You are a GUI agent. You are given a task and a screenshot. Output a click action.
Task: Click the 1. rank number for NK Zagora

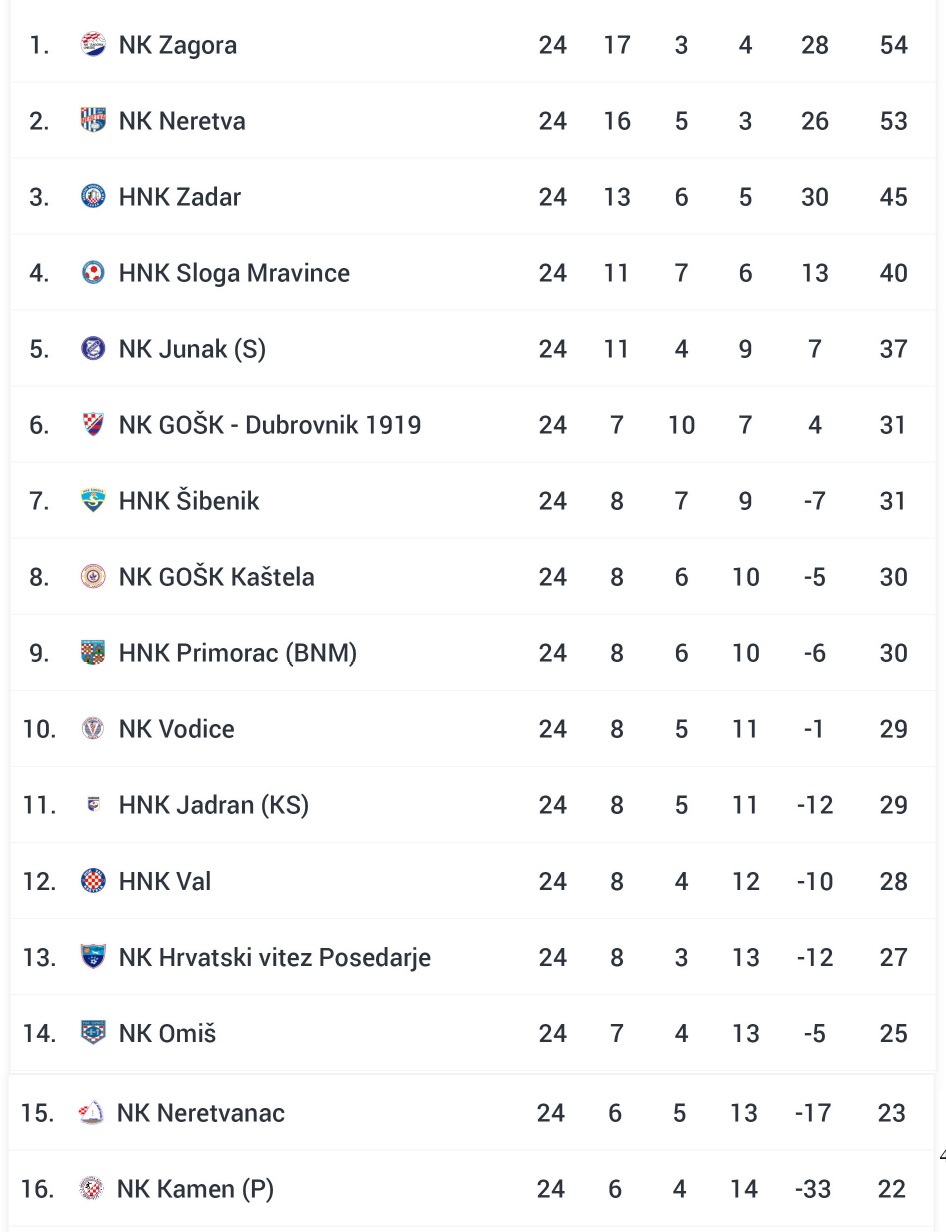tap(39, 45)
